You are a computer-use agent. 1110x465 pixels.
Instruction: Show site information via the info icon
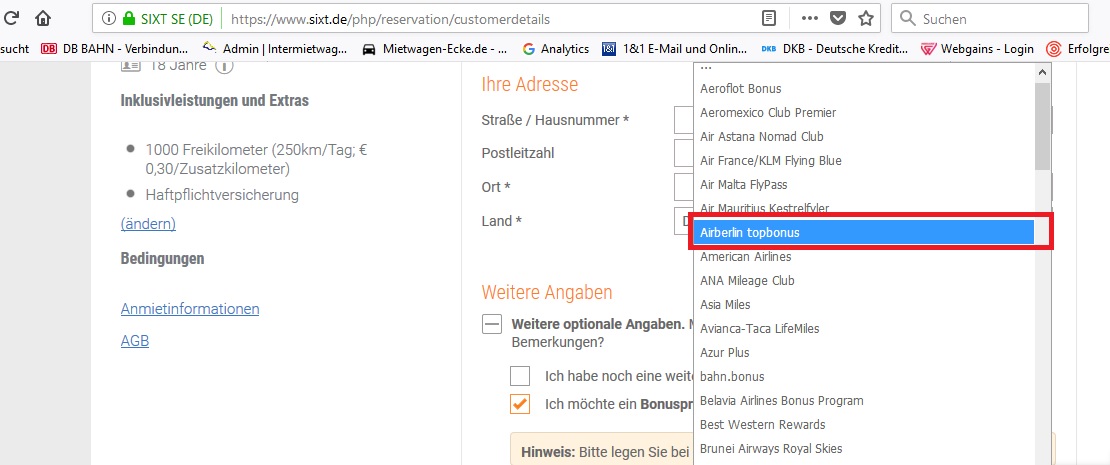tap(108, 19)
